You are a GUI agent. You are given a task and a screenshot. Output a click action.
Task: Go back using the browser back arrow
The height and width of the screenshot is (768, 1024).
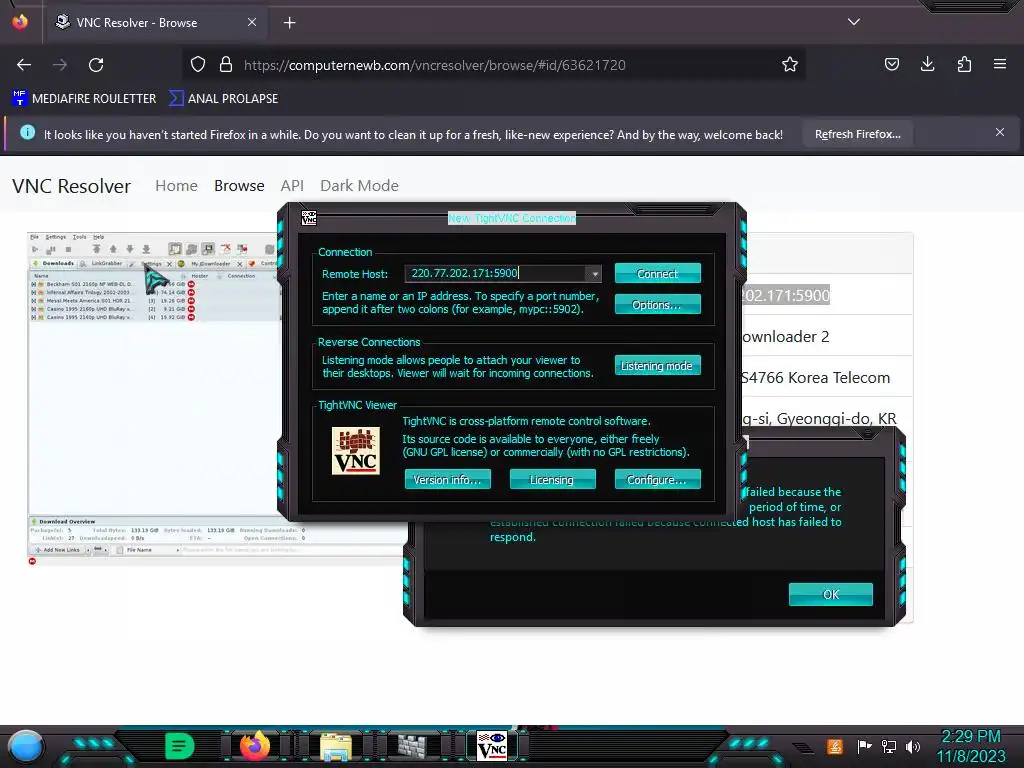24,65
